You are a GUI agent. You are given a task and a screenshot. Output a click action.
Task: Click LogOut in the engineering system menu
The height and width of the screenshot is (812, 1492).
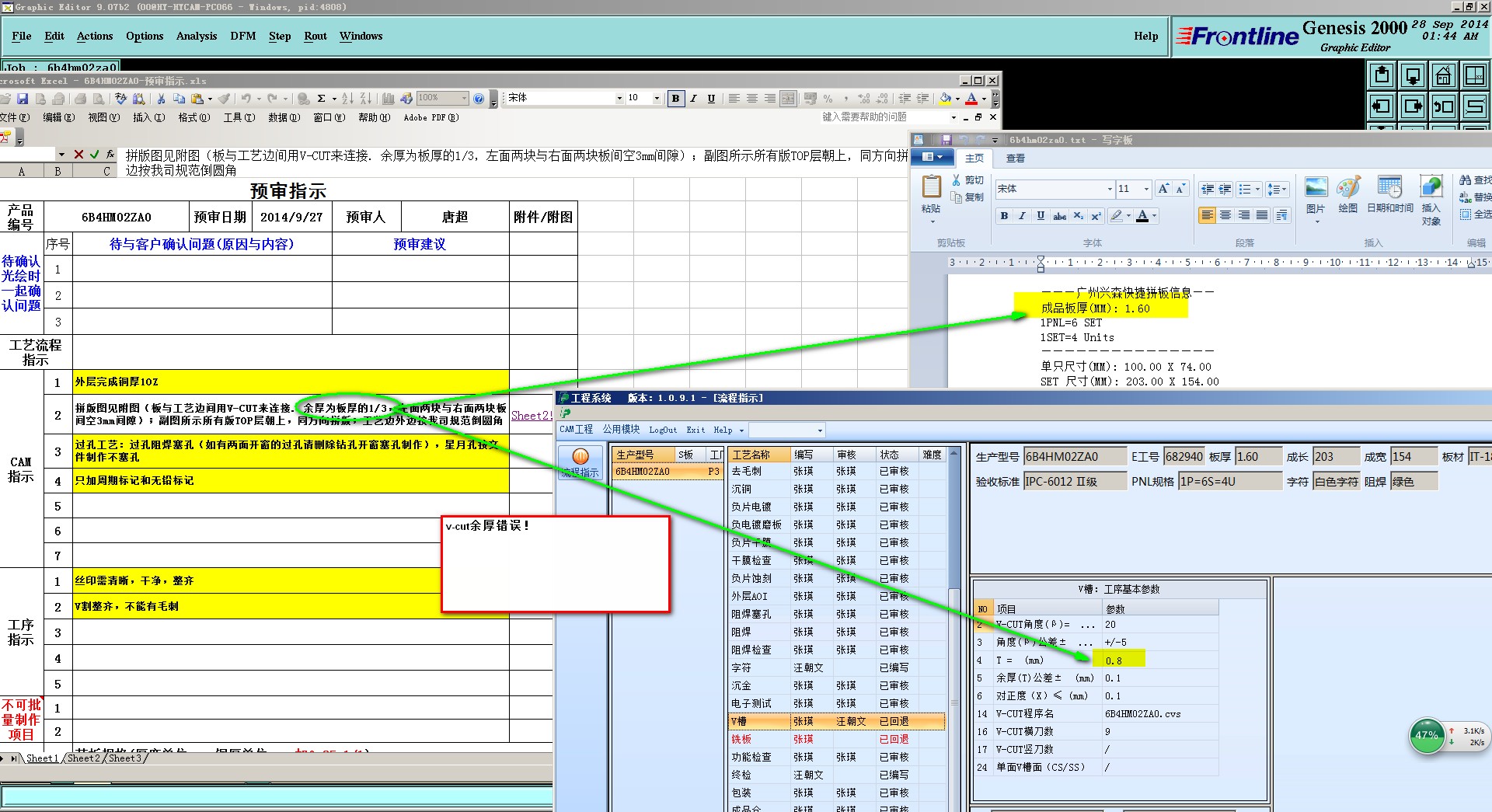pyautogui.click(x=663, y=430)
